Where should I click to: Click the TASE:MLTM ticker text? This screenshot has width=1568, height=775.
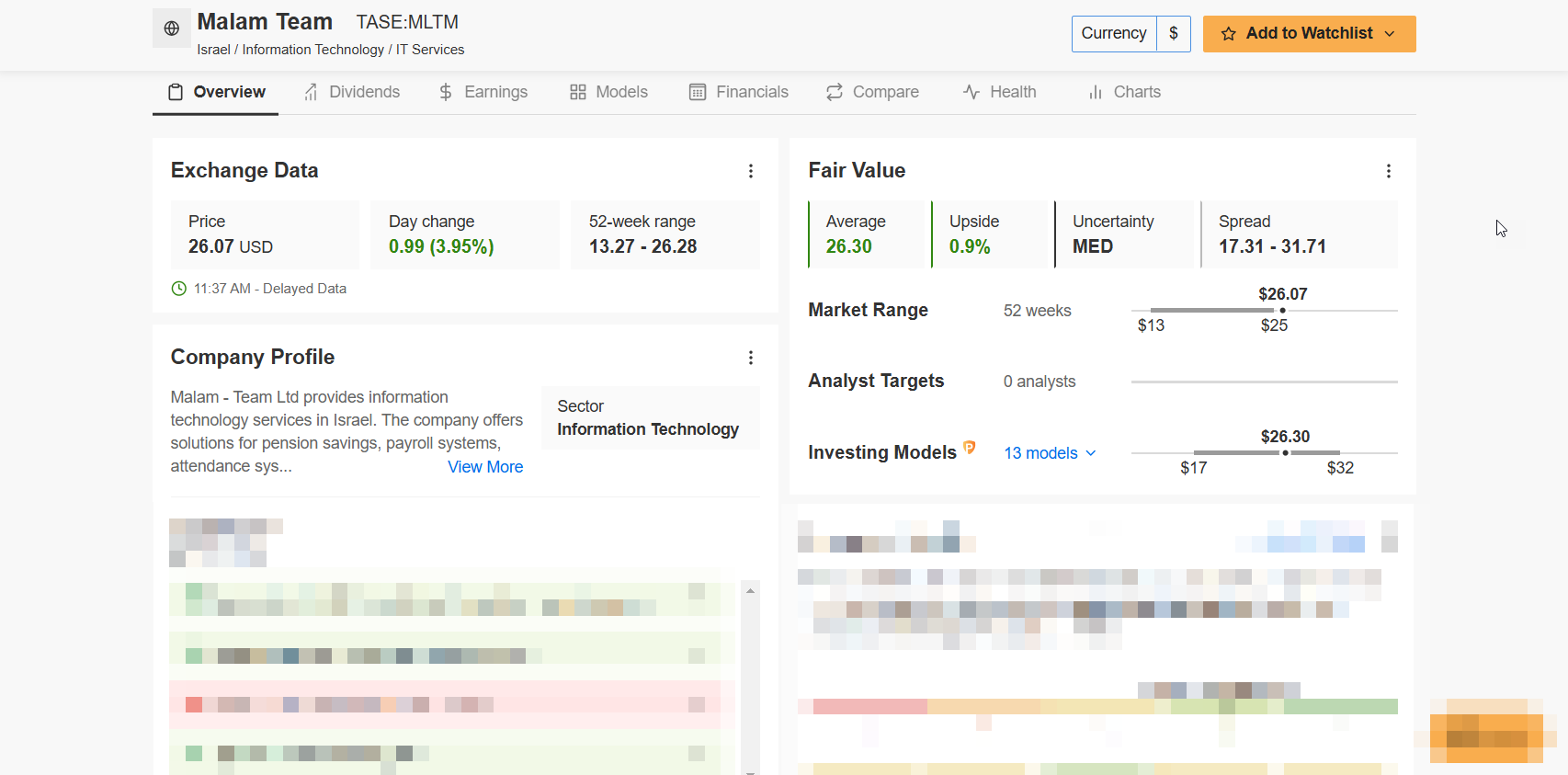(407, 22)
